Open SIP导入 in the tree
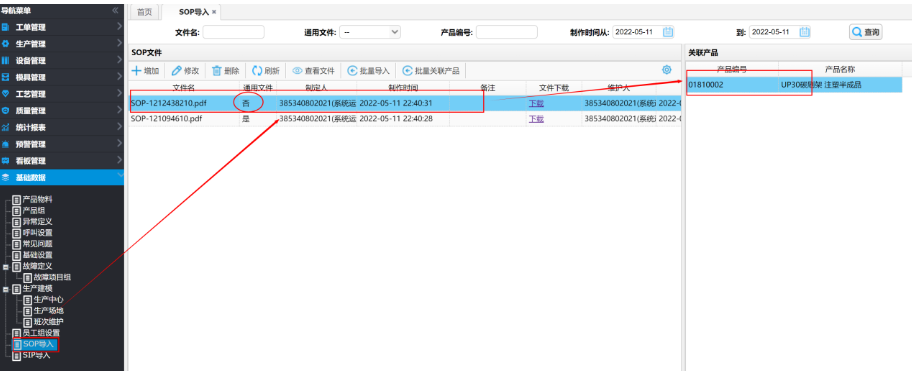 [x=37, y=355]
